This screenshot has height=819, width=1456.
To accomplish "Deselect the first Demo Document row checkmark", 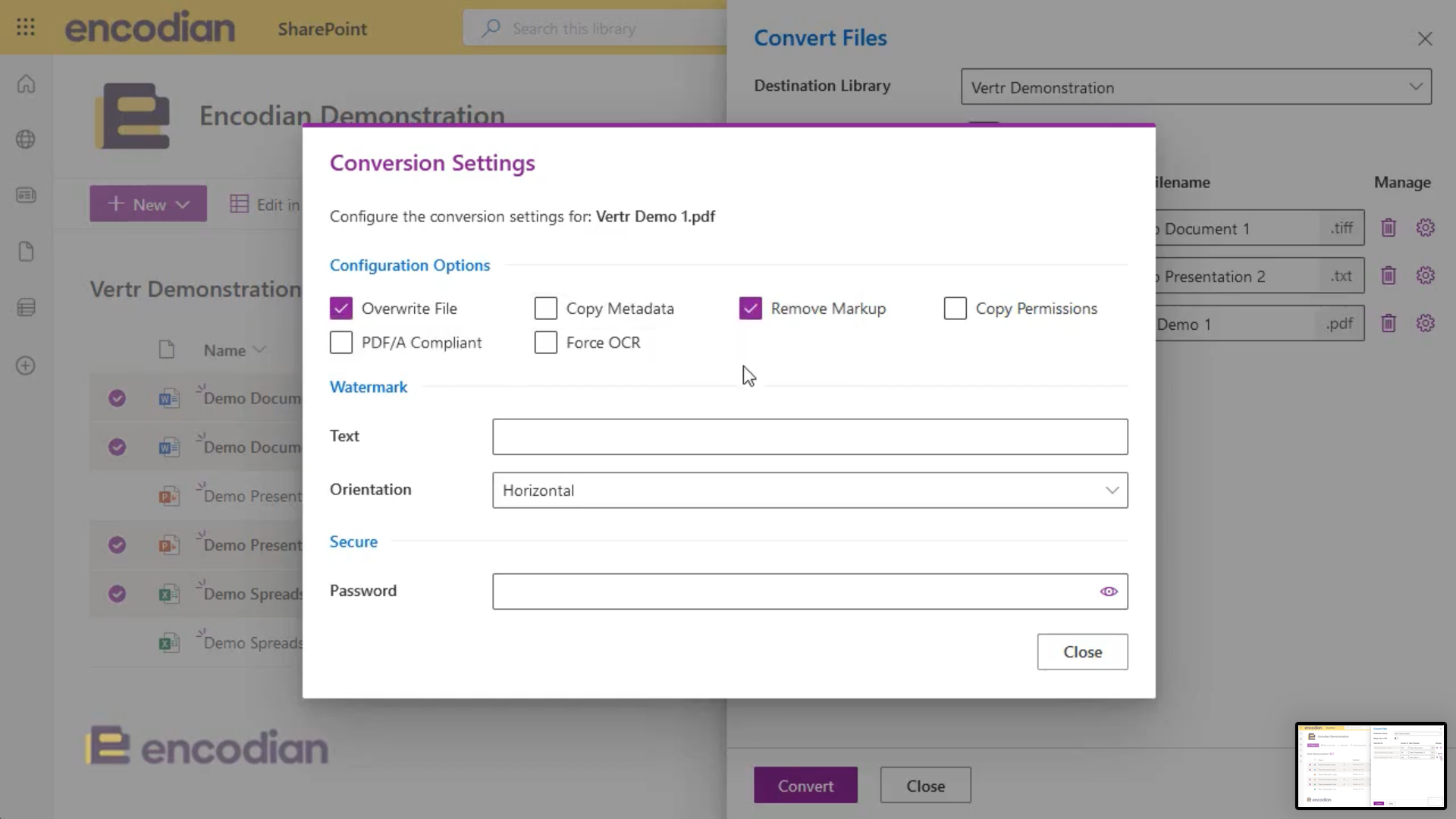I will click(117, 398).
